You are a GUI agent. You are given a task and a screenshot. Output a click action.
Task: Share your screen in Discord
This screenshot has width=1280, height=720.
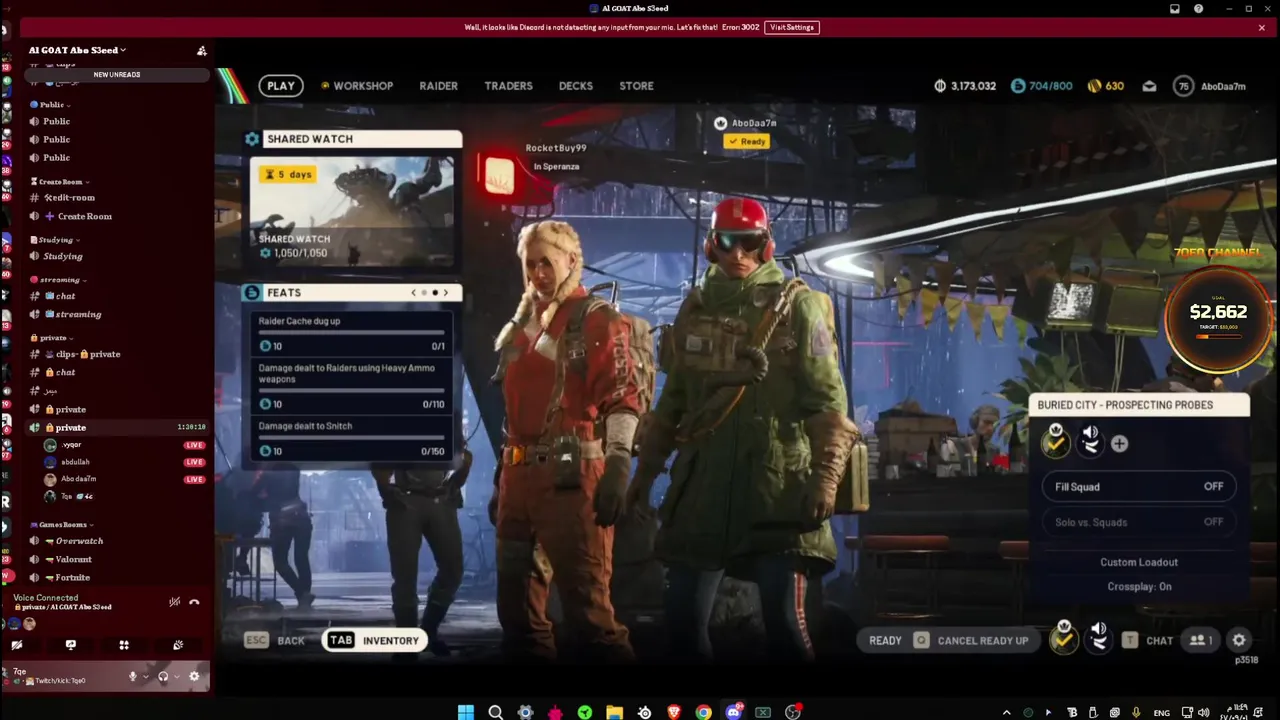click(70, 645)
